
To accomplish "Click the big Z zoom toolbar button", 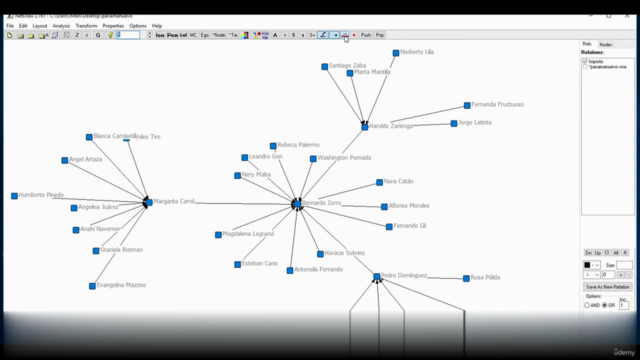I will point(77,35).
